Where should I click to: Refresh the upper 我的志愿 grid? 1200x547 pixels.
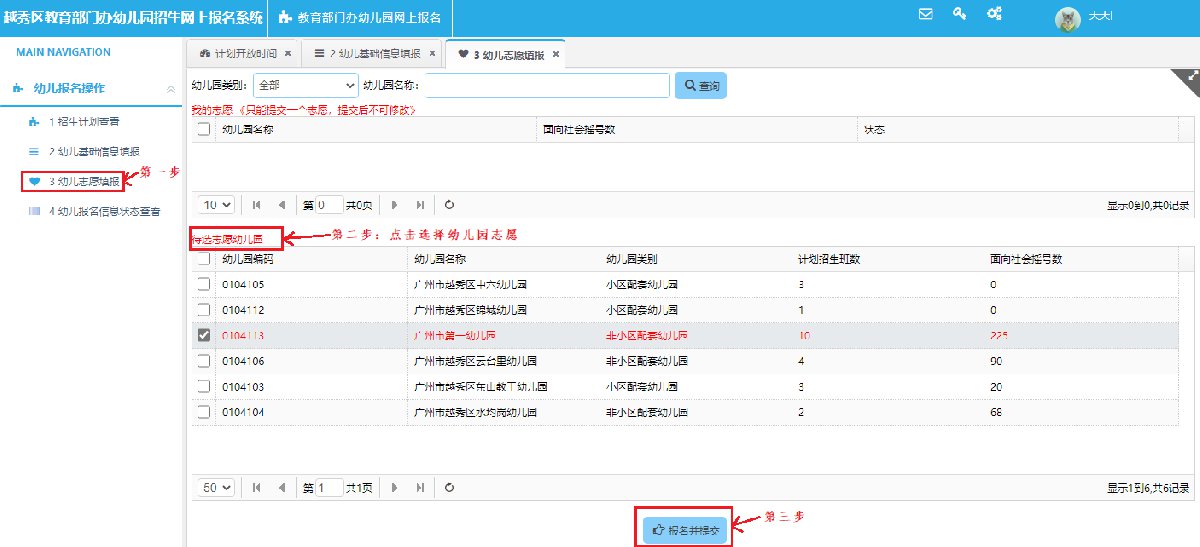pos(449,204)
